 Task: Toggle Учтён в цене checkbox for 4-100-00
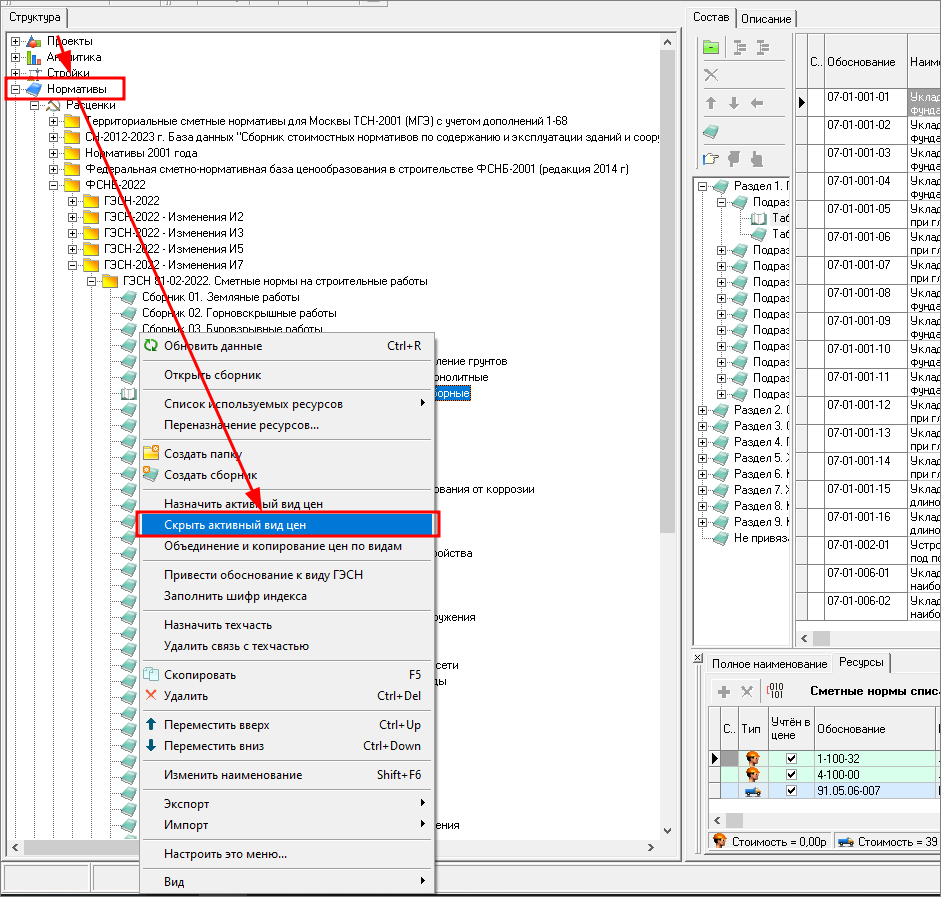point(791,774)
